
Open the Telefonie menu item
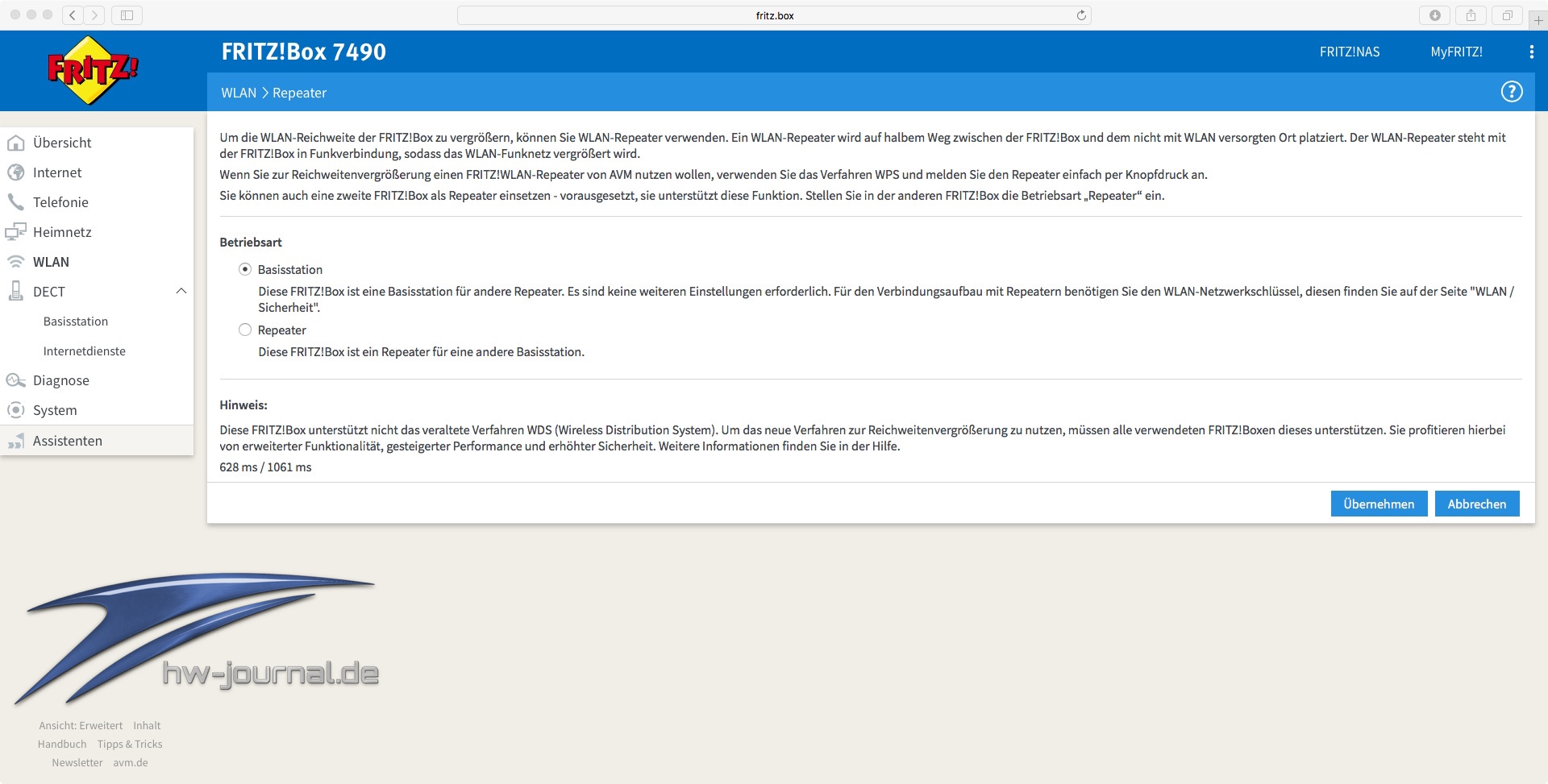coord(60,202)
